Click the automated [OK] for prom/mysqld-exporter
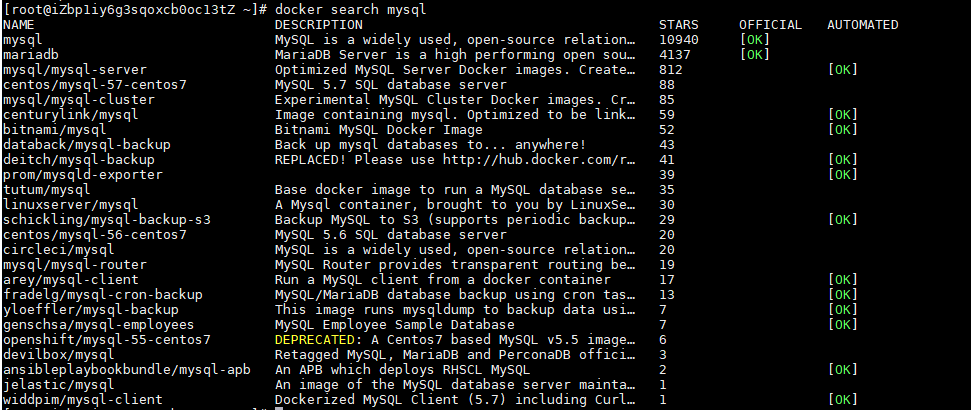Viewport: 971px width, 410px height. click(x=843, y=175)
